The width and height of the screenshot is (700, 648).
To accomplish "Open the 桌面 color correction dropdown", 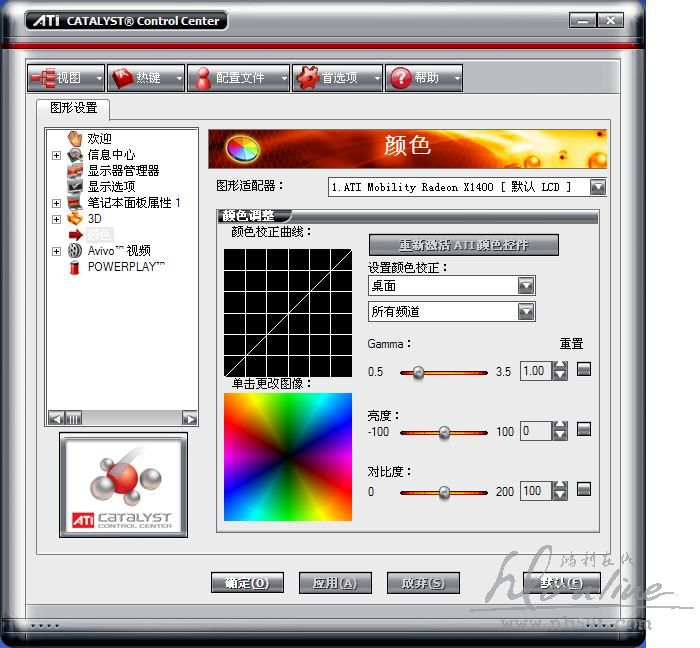I will (x=526, y=286).
